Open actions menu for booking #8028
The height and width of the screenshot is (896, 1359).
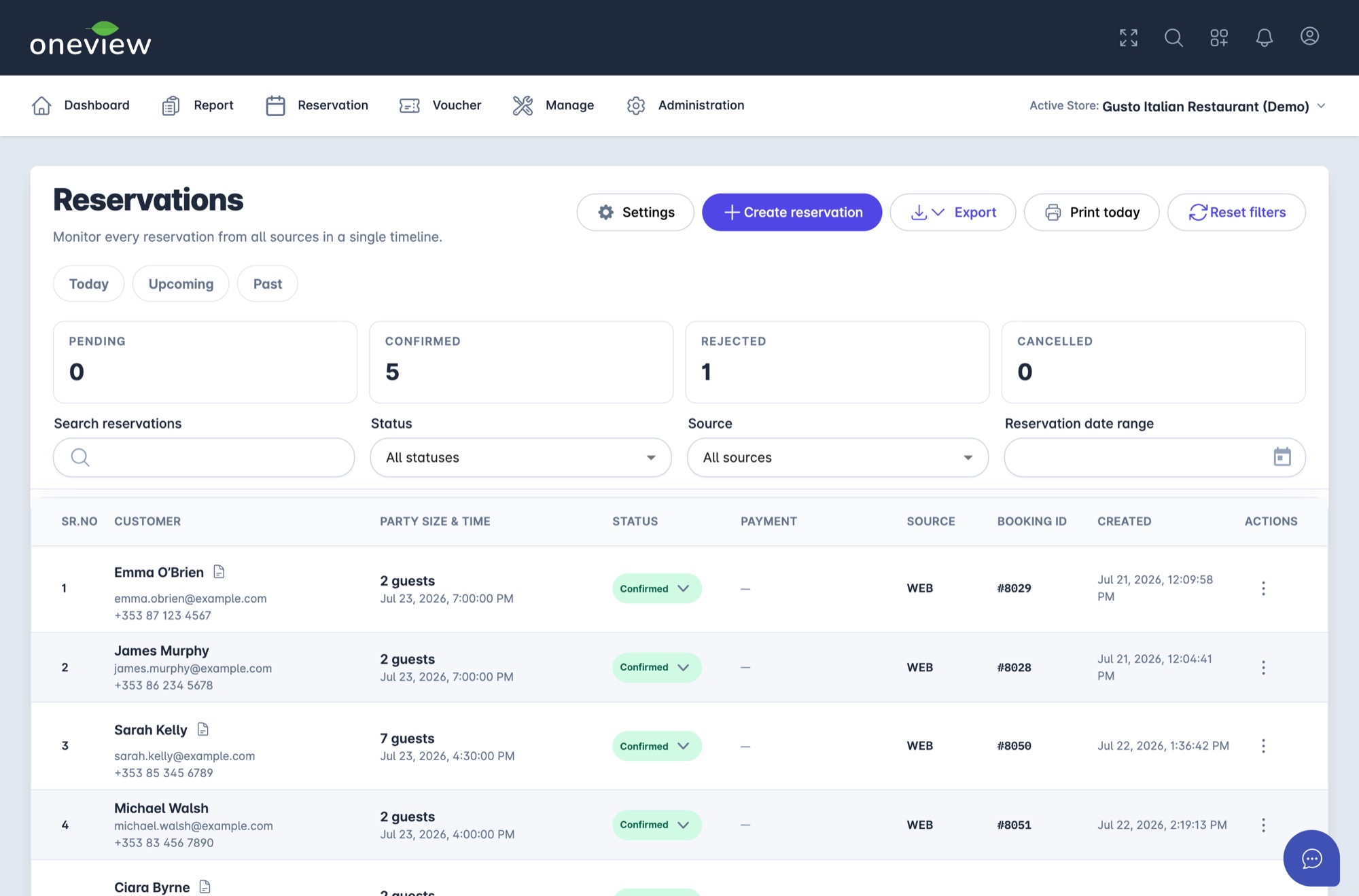pos(1263,667)
